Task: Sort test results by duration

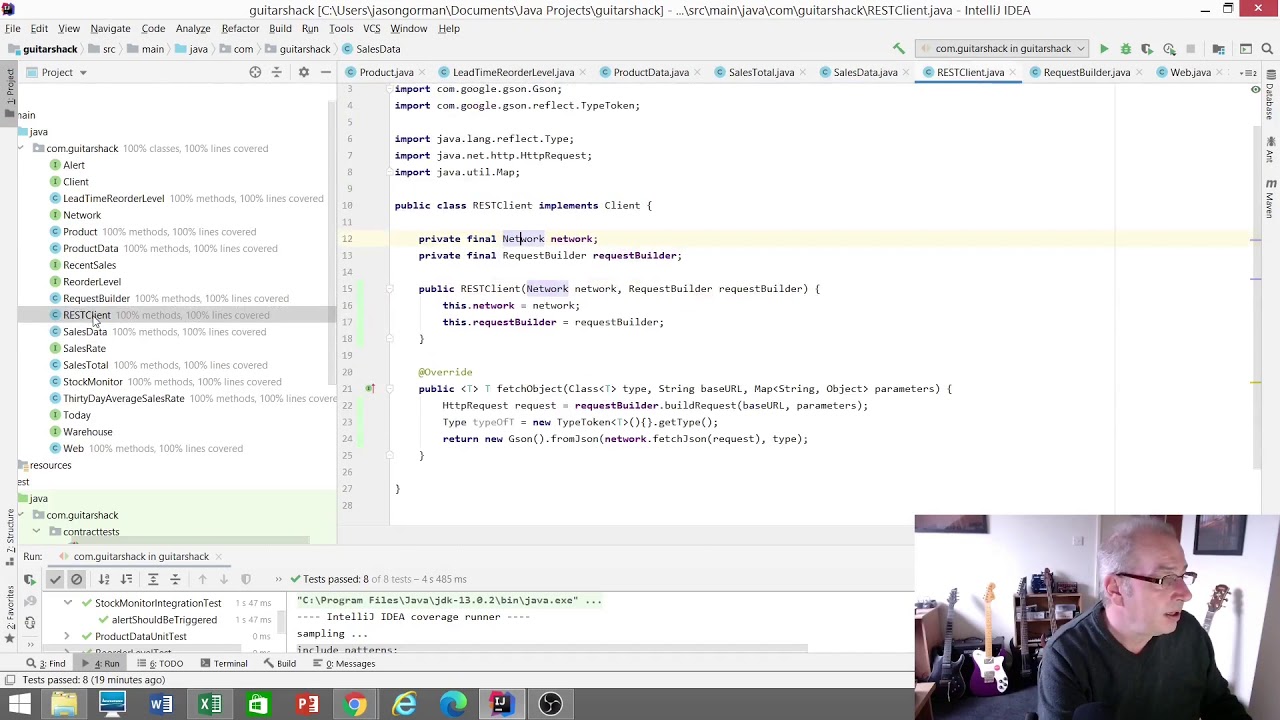Action: coord(127,579)
